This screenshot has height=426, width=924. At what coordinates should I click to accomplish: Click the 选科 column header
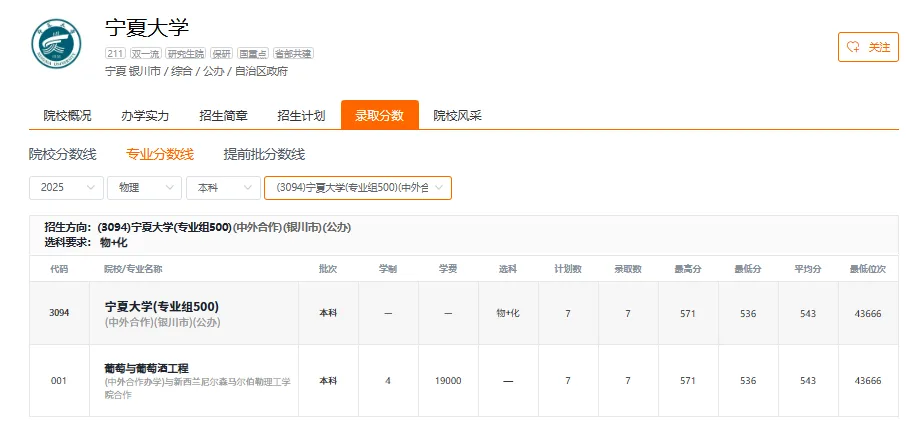[508, 269]
